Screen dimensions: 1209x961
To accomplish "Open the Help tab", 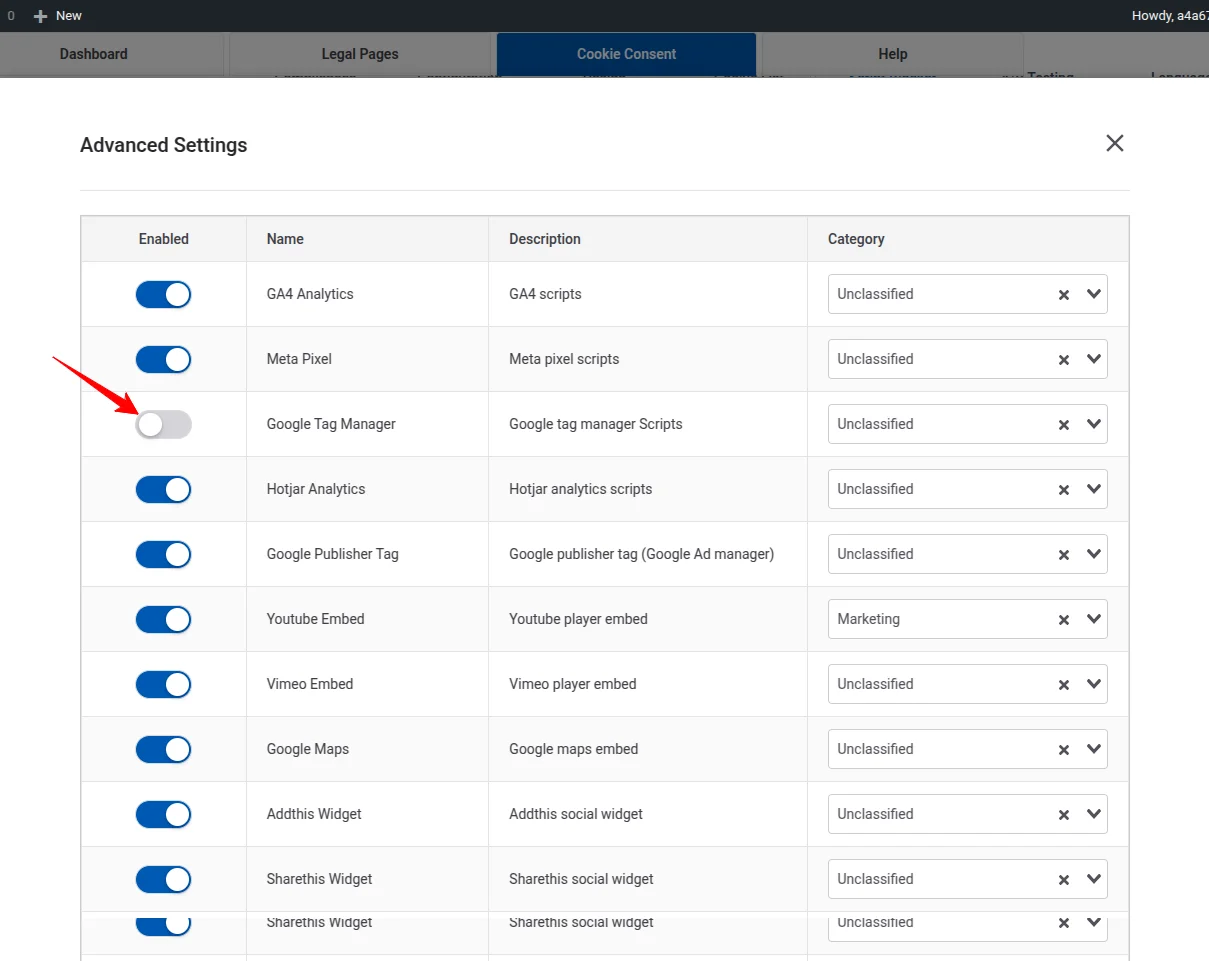I will (x=892, y=54).
